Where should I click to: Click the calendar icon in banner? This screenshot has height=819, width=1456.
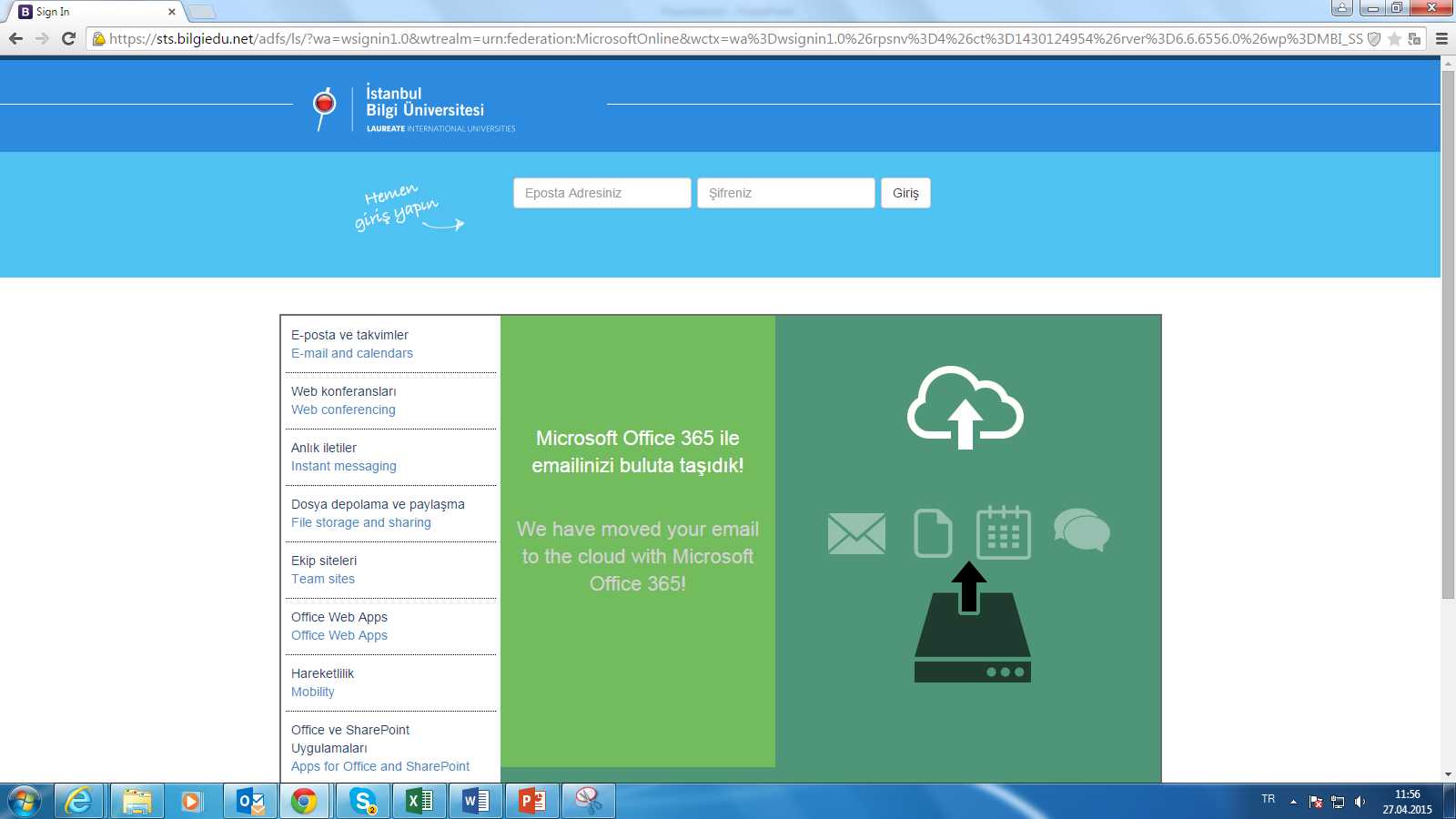(1004, 532)
